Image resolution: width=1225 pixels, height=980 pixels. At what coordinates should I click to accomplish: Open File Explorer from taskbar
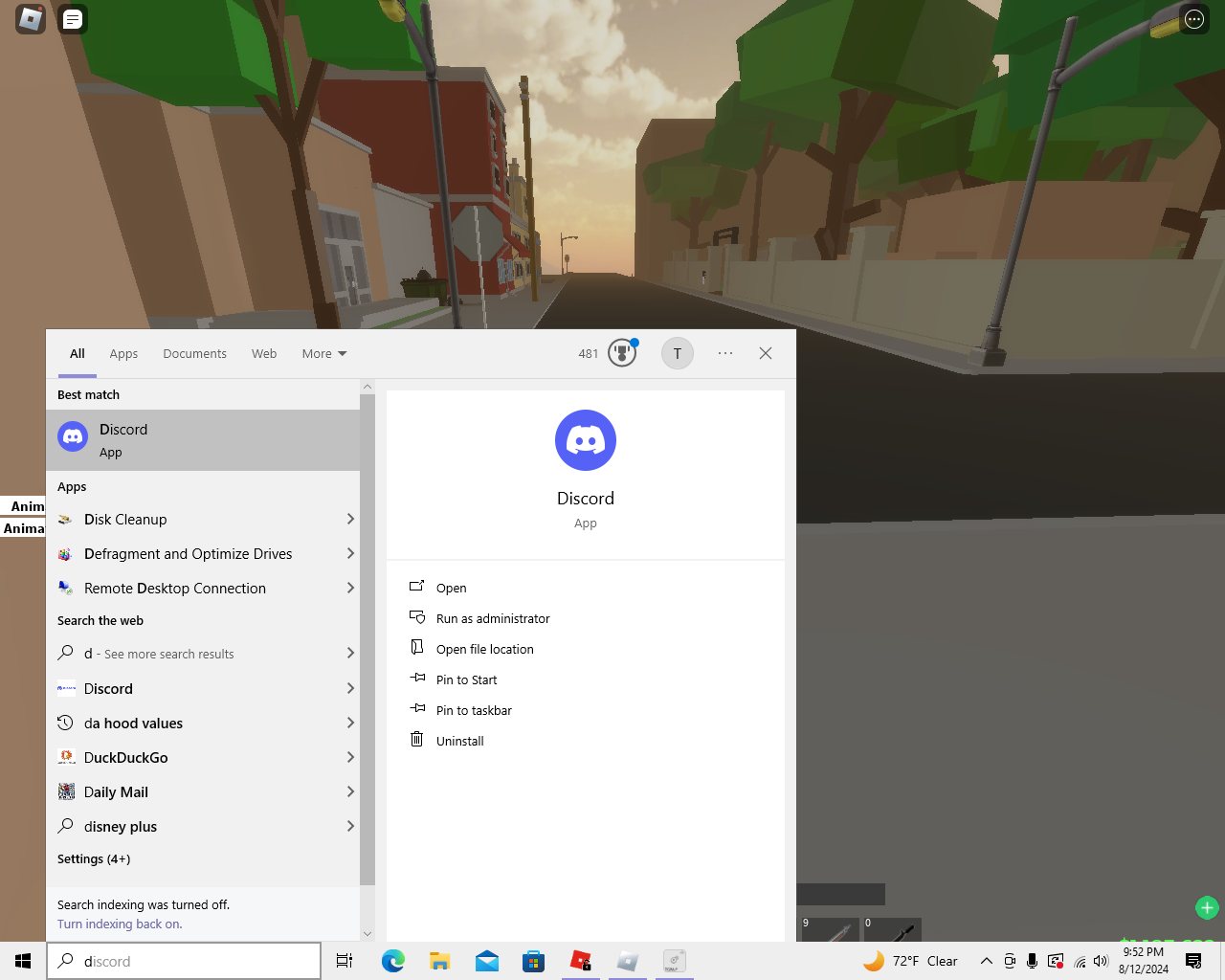(x=440, y=961)
